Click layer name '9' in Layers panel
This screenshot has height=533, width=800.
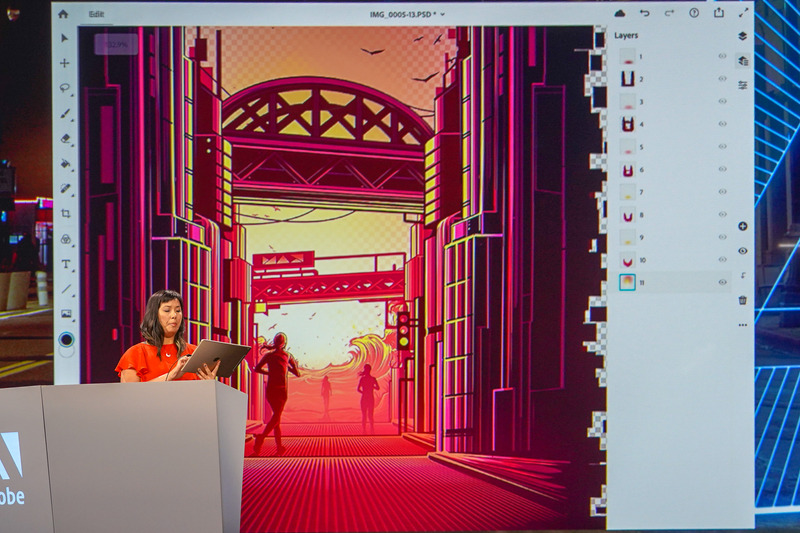pyautogui.click(x=641, y=237)
